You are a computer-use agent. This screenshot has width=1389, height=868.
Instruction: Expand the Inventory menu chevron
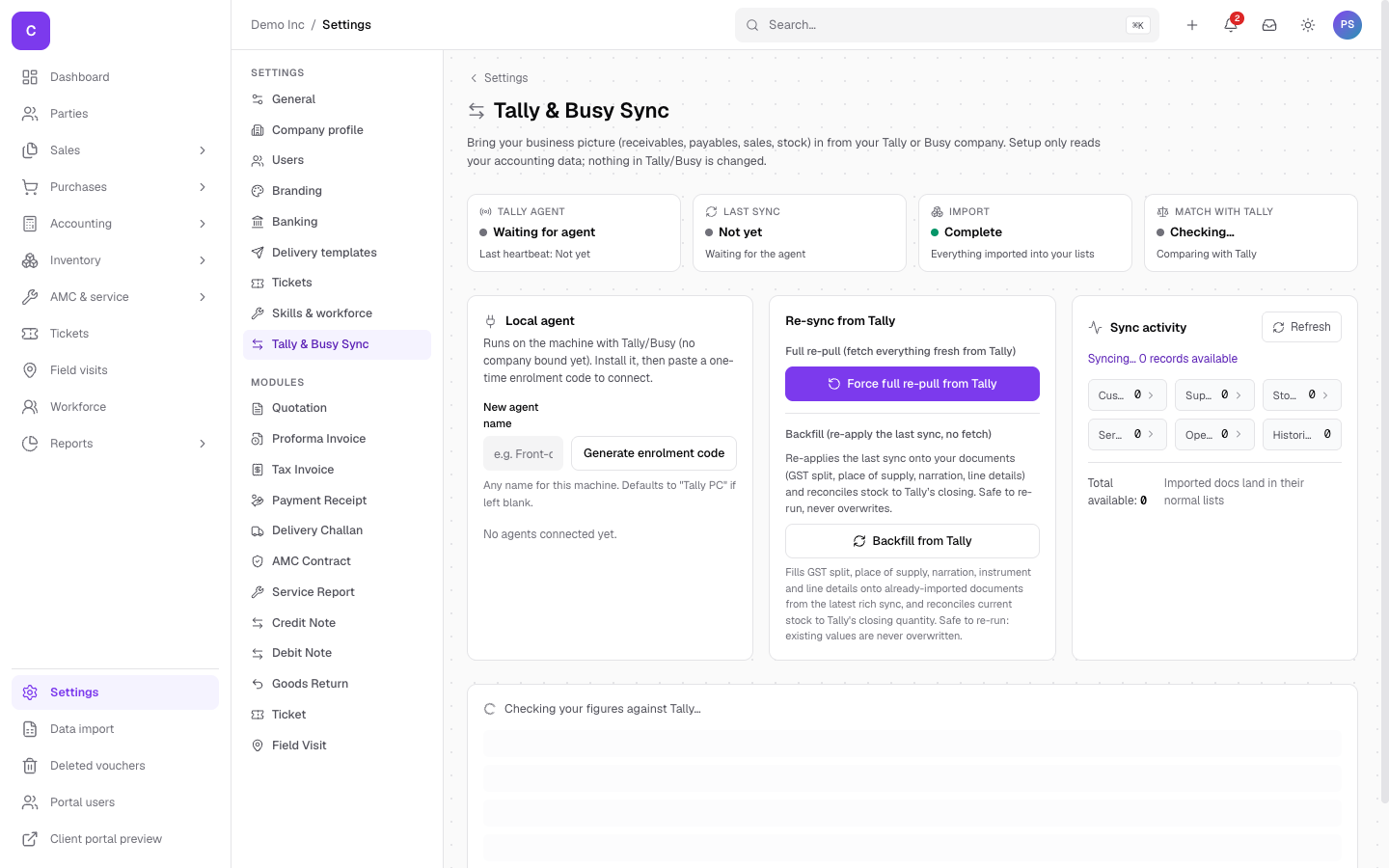point(203,260)
